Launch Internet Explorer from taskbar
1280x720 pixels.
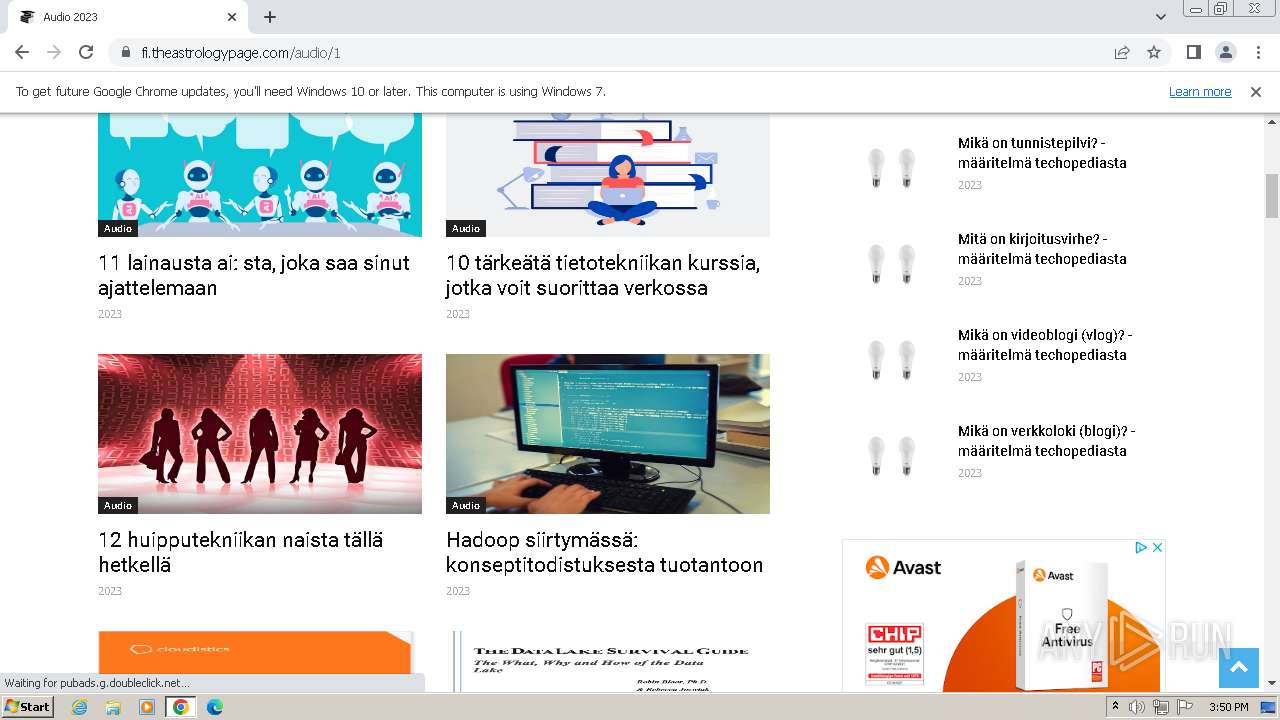[80, 707]
